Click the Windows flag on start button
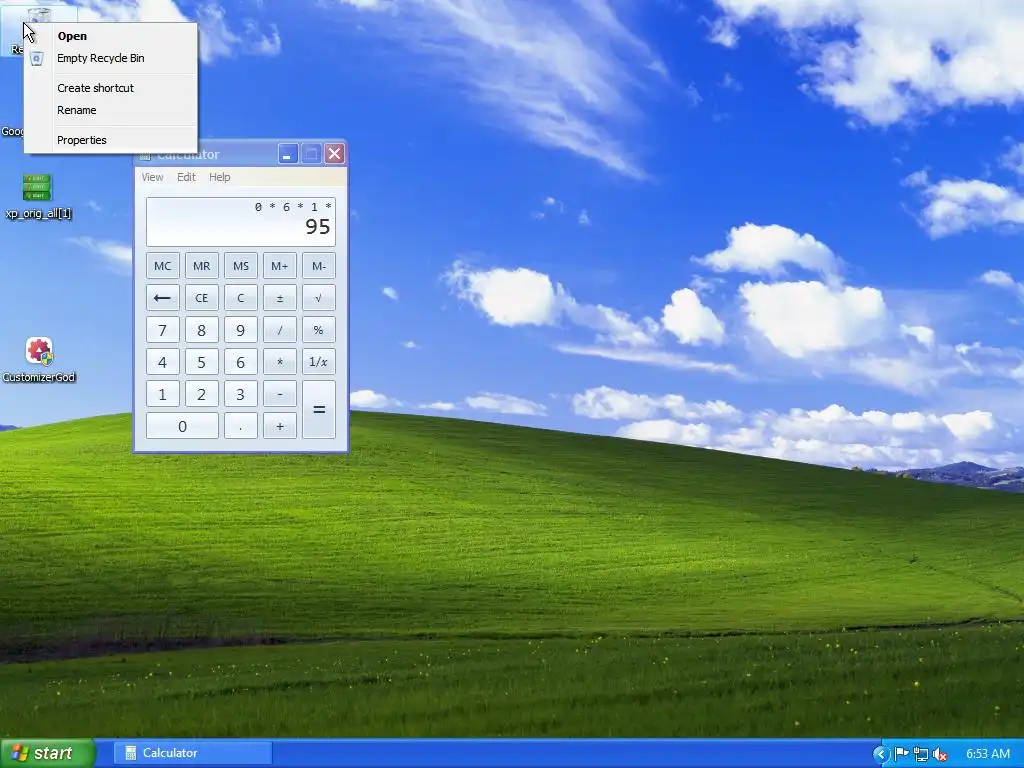 (x=19, y=753)
